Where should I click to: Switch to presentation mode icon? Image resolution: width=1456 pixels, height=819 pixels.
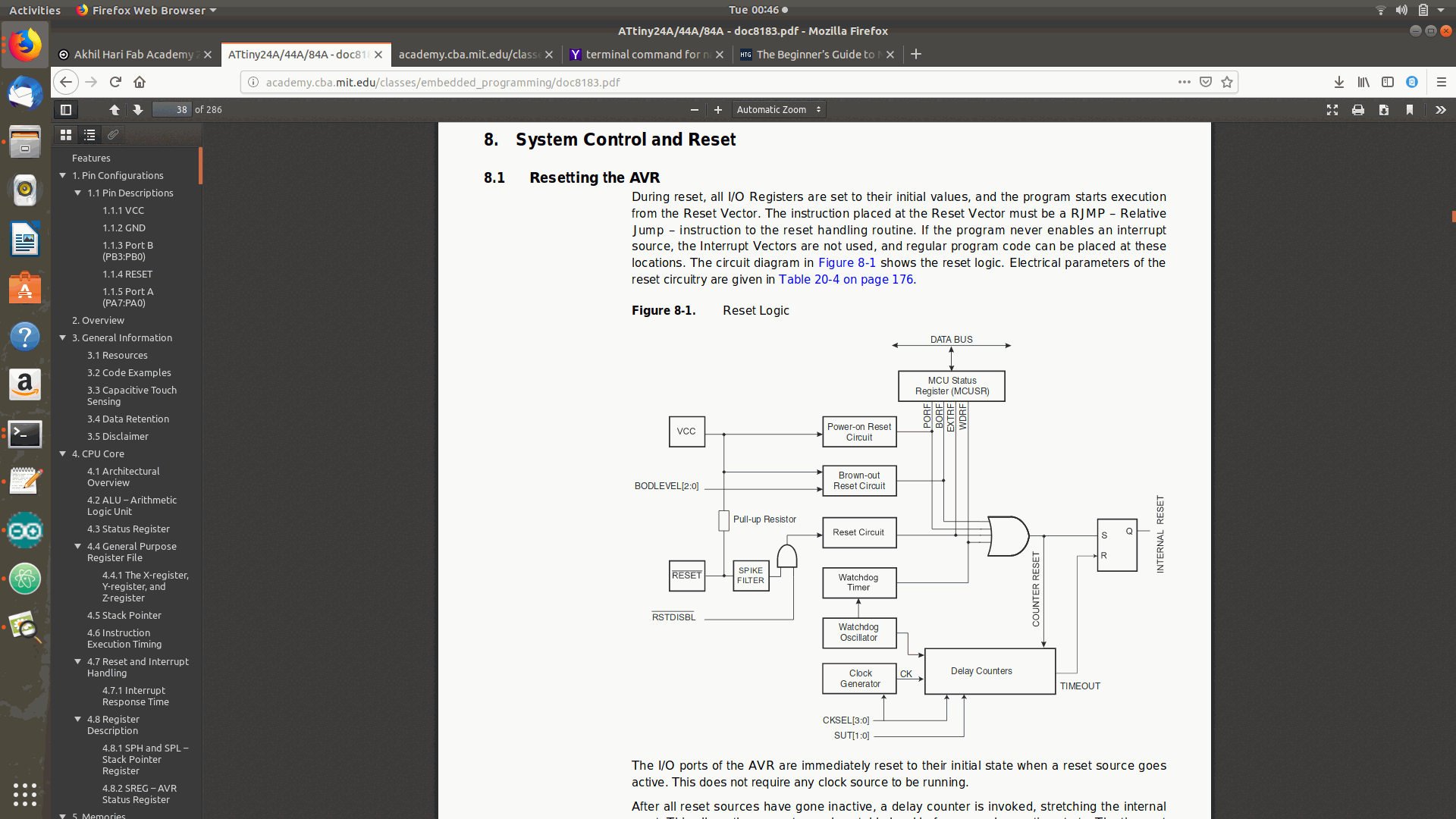pyautogui.click(x=1332, y=110)
